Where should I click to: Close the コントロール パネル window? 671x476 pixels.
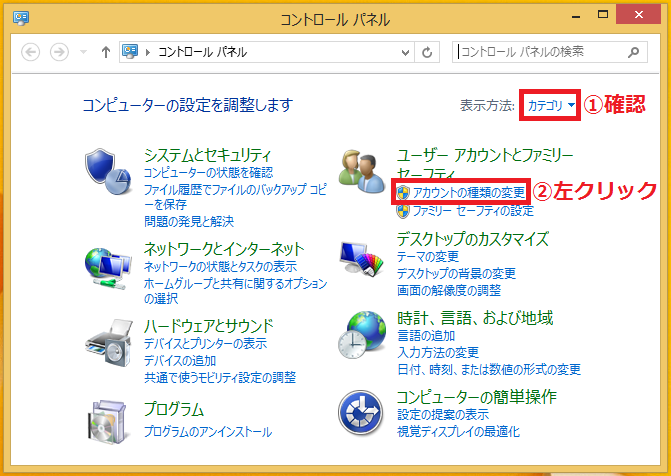[x=638, y=15]
